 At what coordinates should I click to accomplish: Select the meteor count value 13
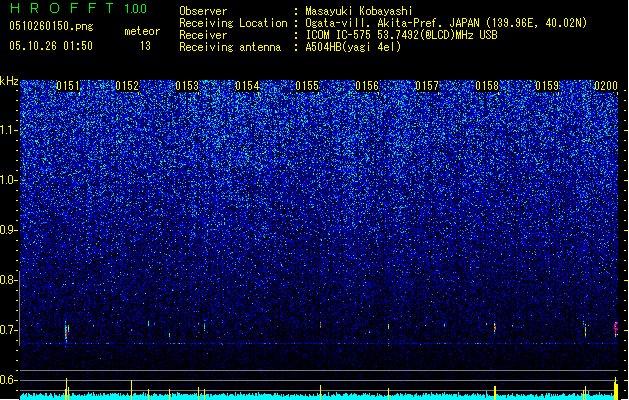pos(146,46)
